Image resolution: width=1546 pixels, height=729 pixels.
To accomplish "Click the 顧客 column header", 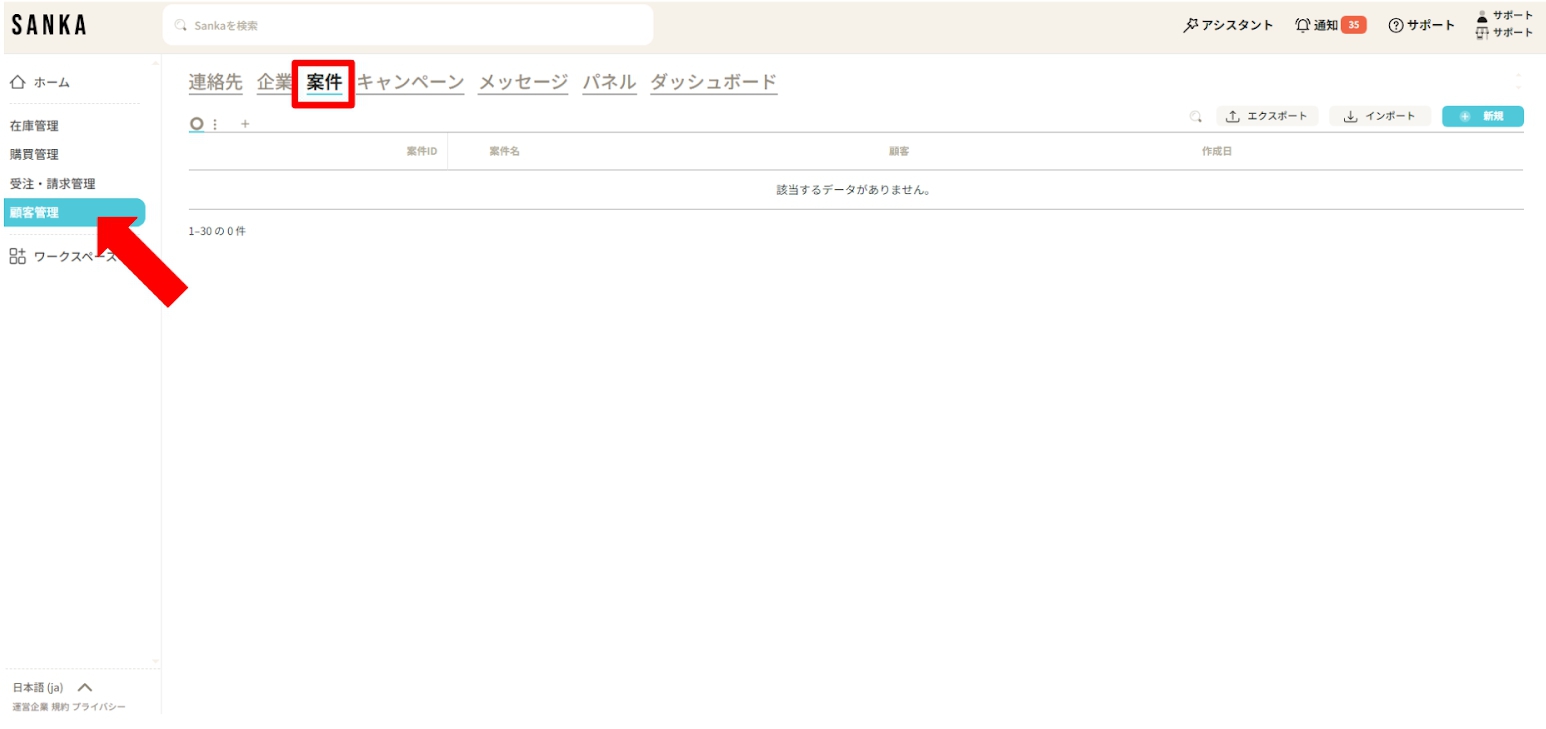I will click(x=899, y=151).
